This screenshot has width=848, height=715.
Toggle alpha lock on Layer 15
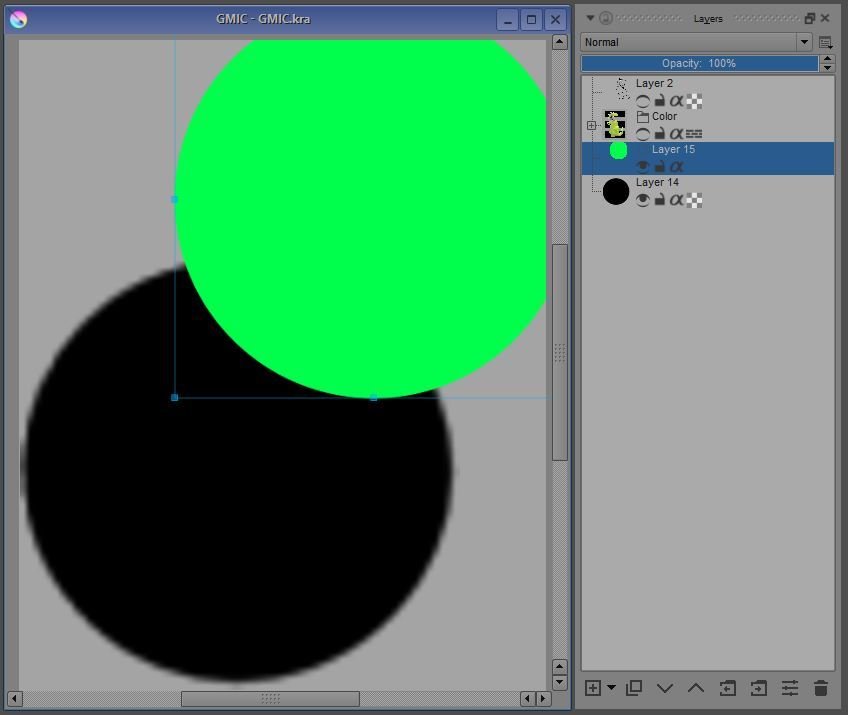pos(676,167)
